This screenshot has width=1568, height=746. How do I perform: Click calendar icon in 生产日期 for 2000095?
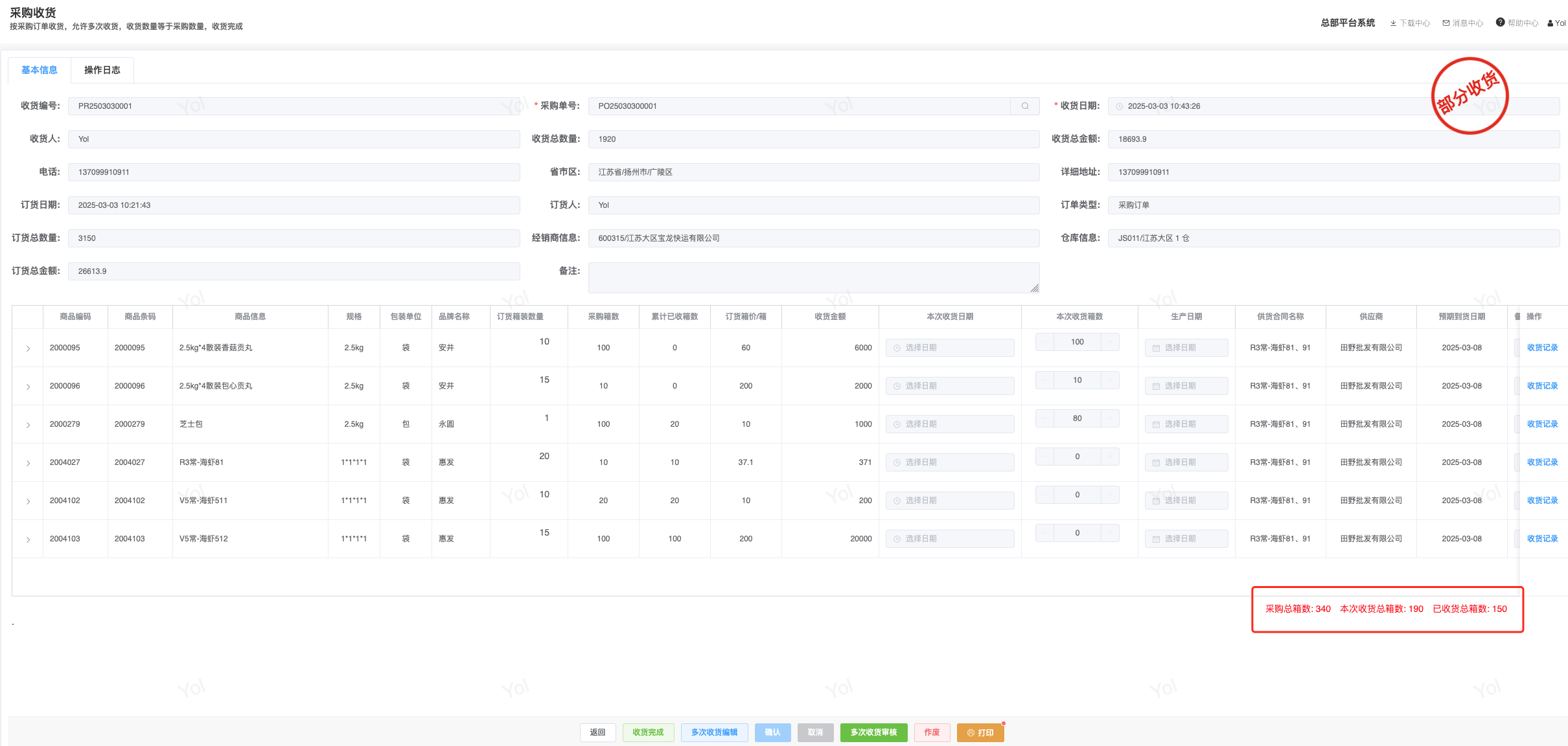click(1156, 348)
